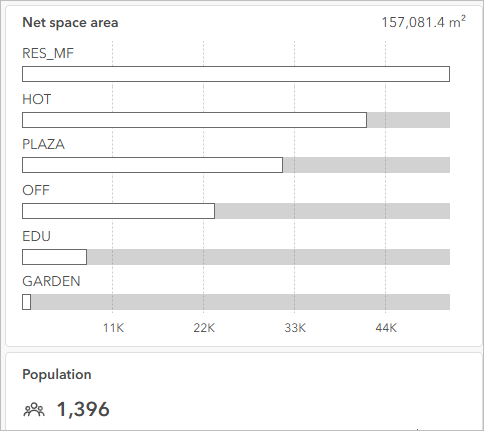This screenshot has width=484, height=431.
Task: Click the HOT category label
Action: tap(37, 99)
